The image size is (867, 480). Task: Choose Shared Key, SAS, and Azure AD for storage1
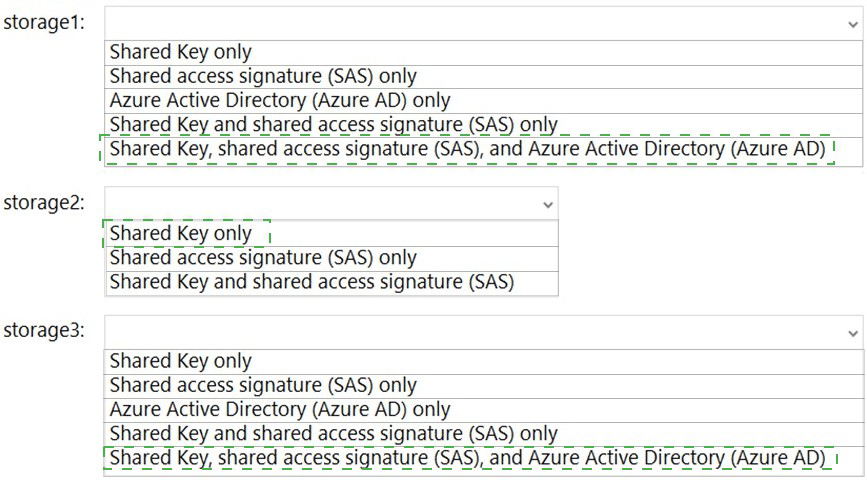[483, 149]
